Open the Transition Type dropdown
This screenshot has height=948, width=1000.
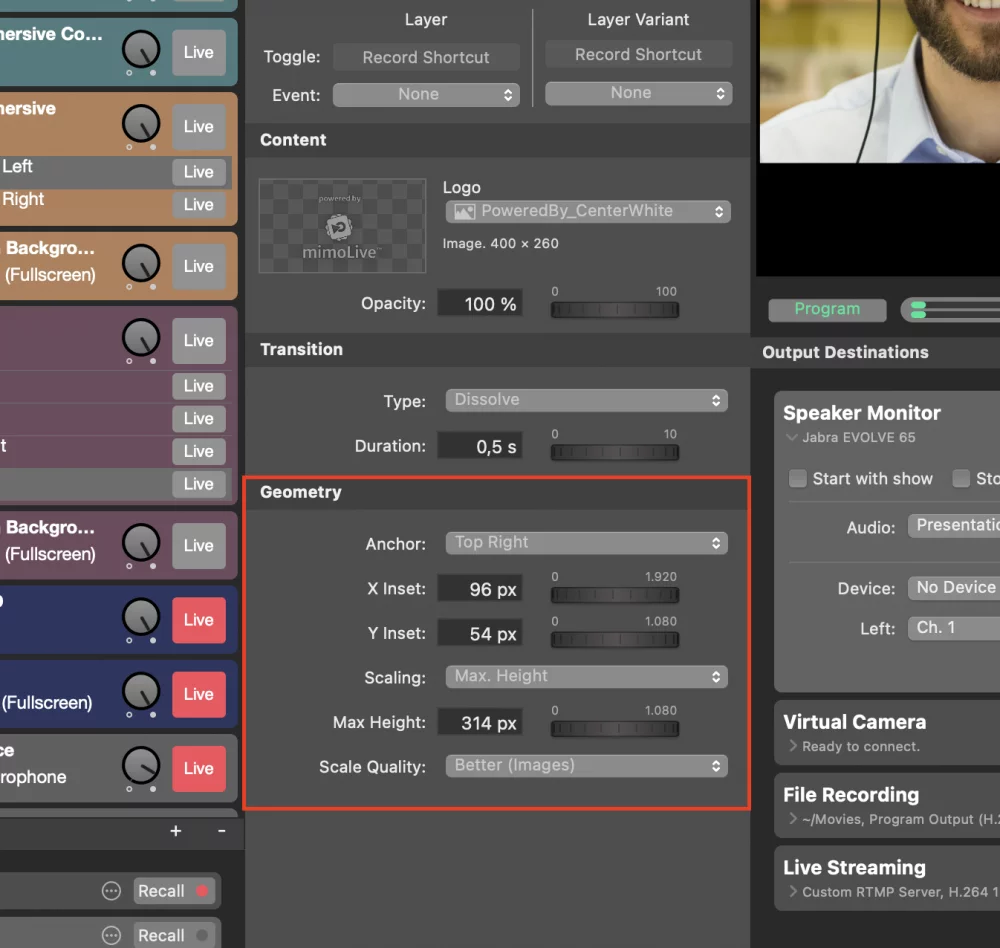[x=586, y=400]
